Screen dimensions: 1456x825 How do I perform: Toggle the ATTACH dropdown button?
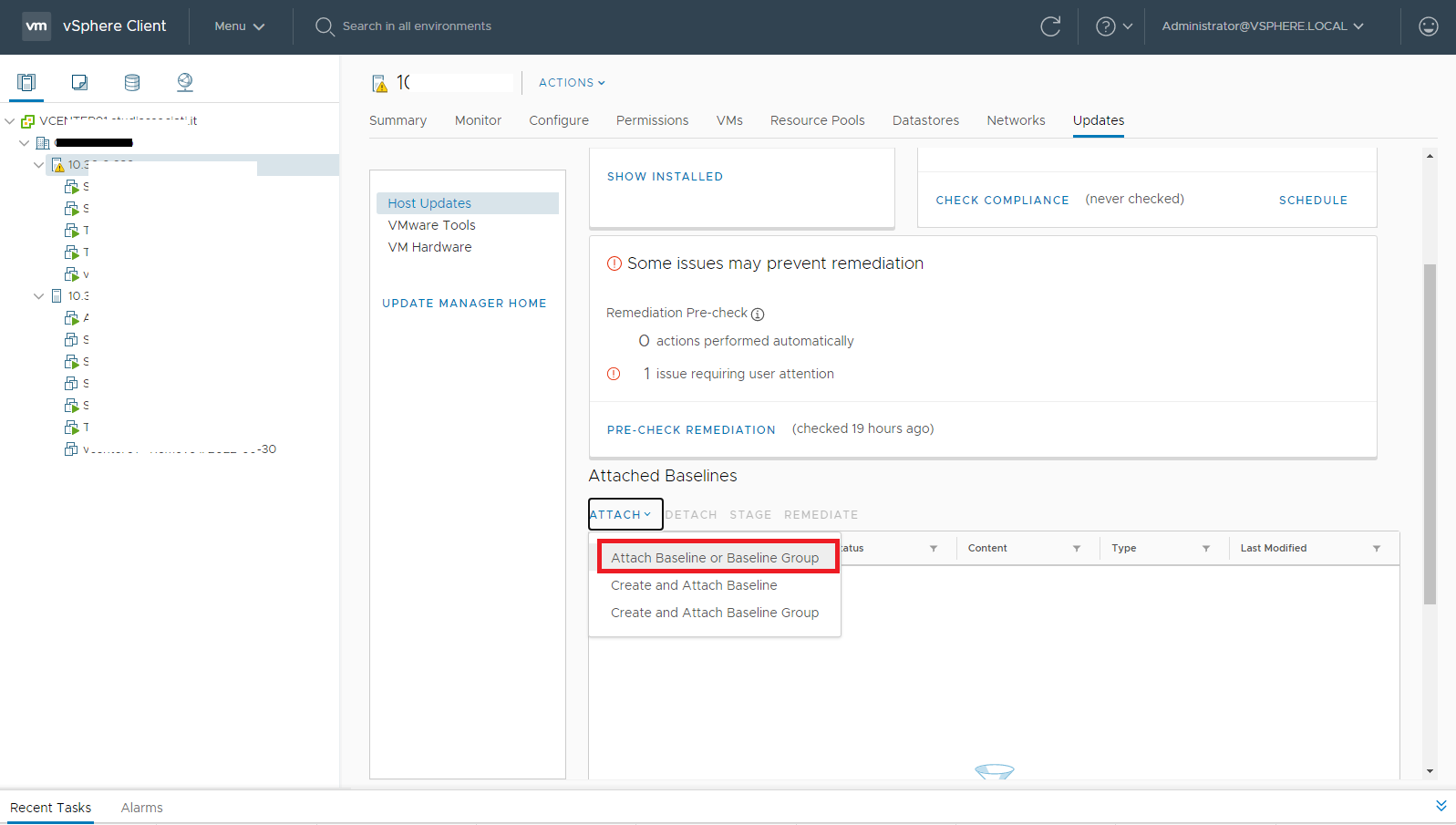(625, 515)
